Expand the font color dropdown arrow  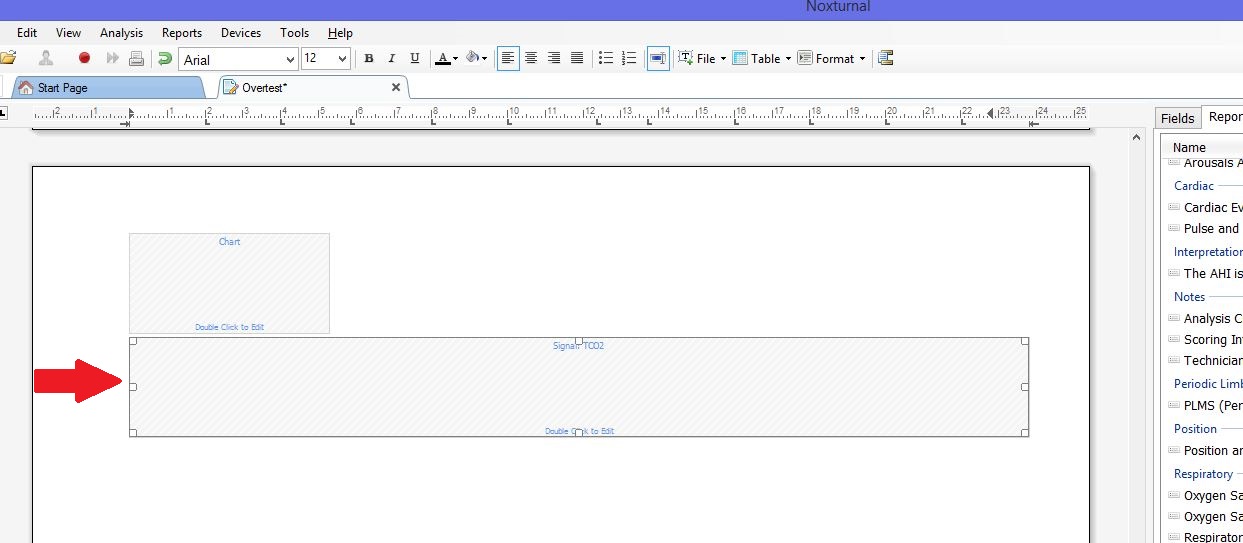455,59
